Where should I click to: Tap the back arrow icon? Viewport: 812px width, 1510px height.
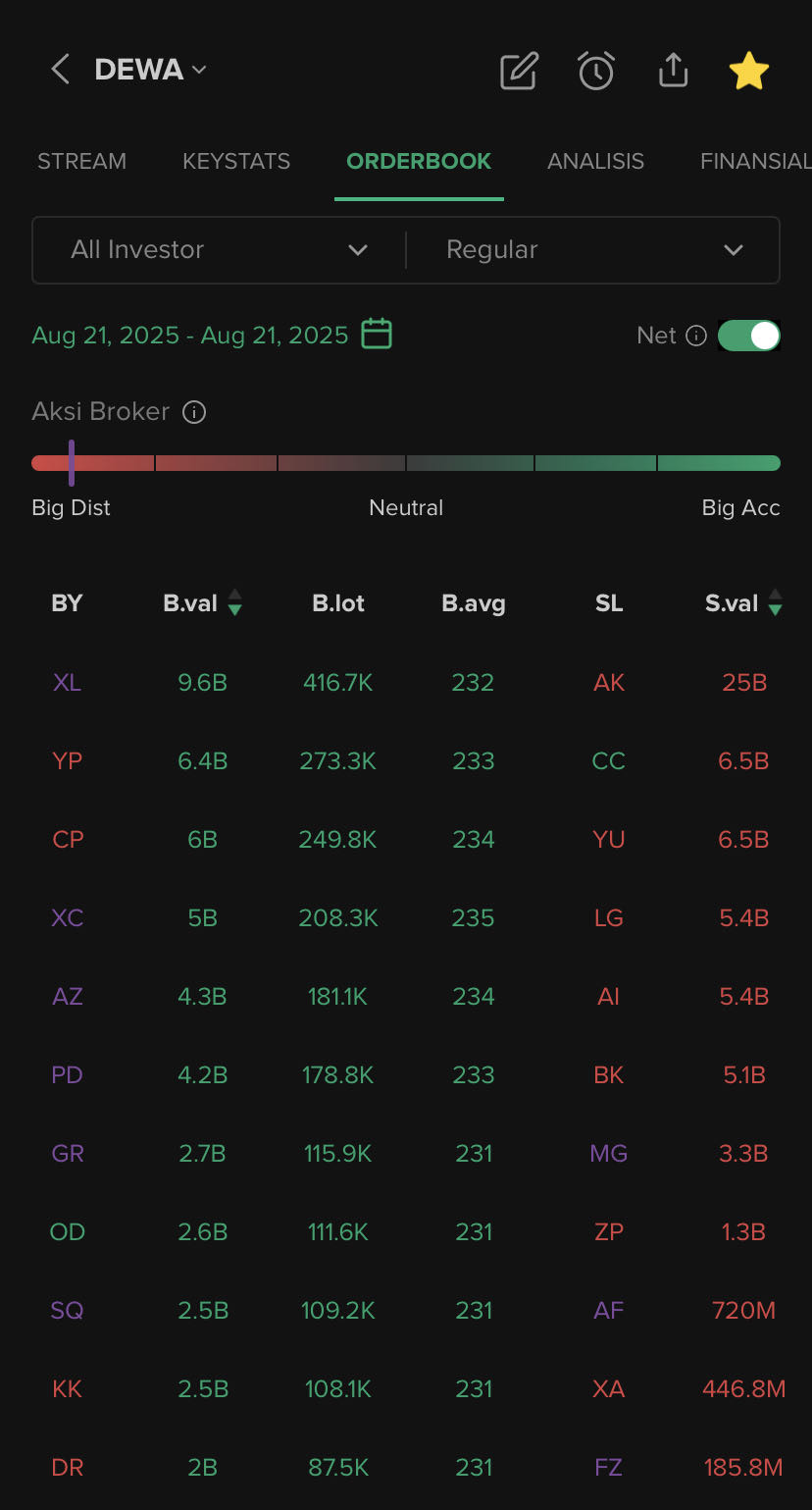pos(60,70)
